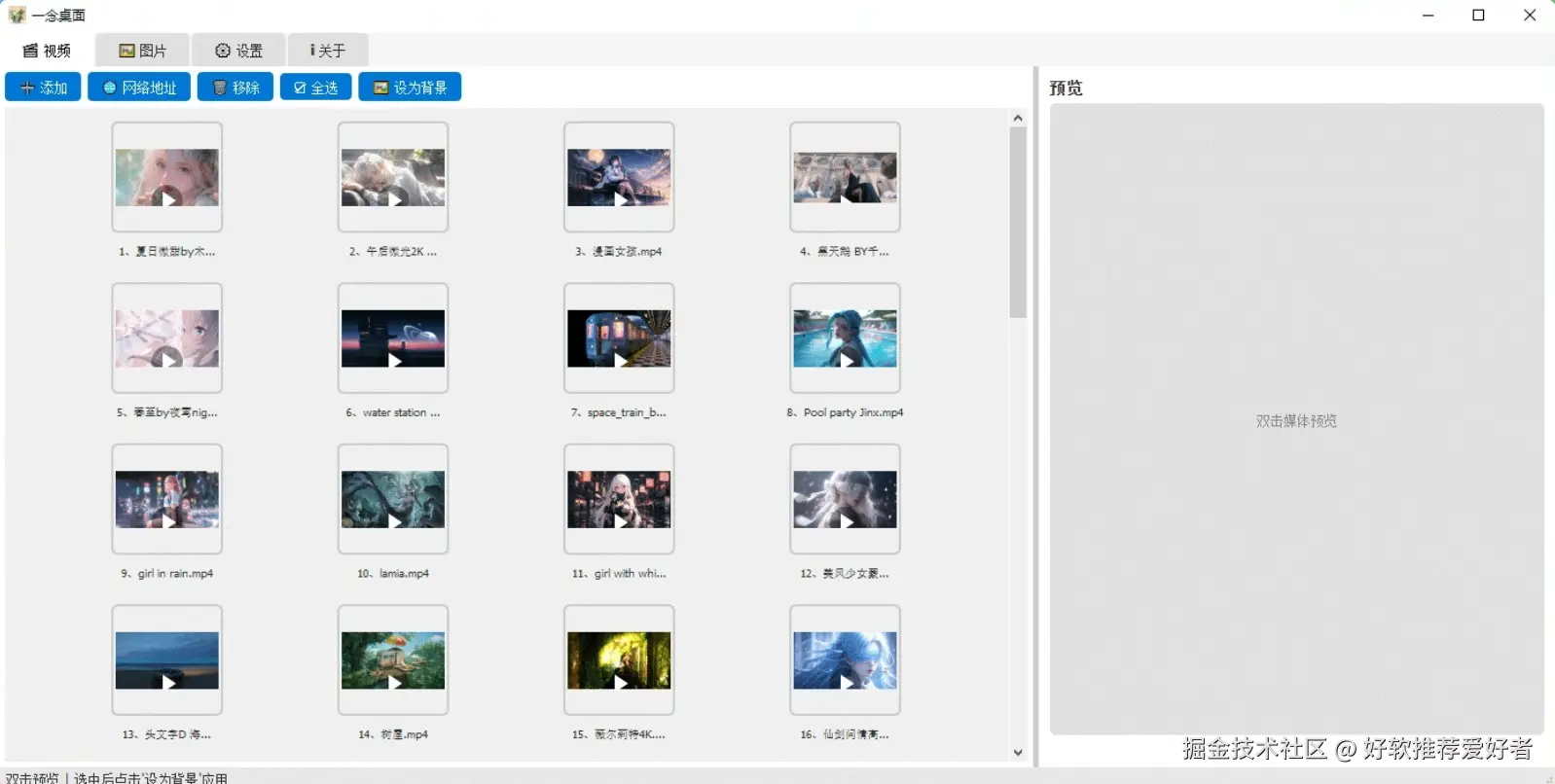Select video thumbnail number 16 with blue-haired girl
Viewport: 1555px width, 784px height.
(x=845, y=660)
